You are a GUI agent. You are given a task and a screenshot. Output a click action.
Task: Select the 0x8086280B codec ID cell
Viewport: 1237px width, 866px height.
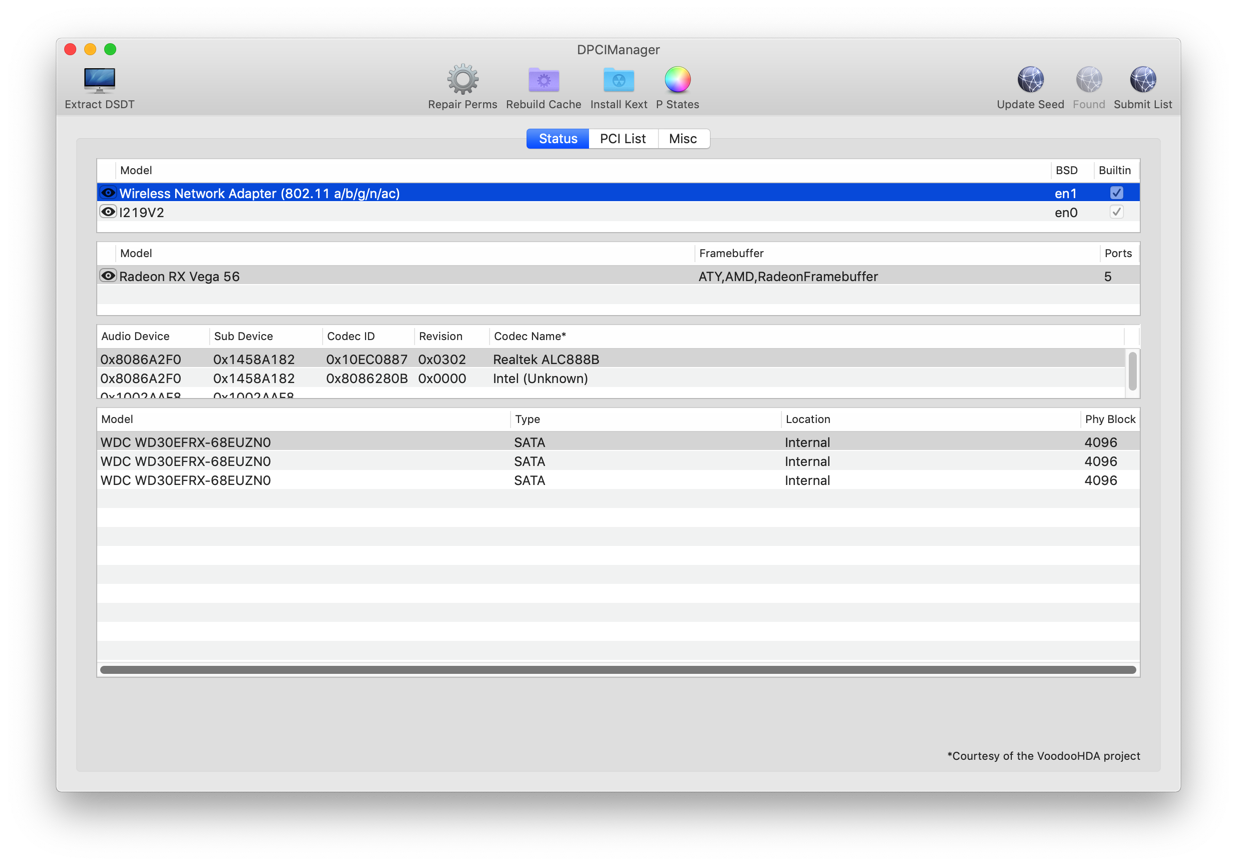(x=367, y=378)
